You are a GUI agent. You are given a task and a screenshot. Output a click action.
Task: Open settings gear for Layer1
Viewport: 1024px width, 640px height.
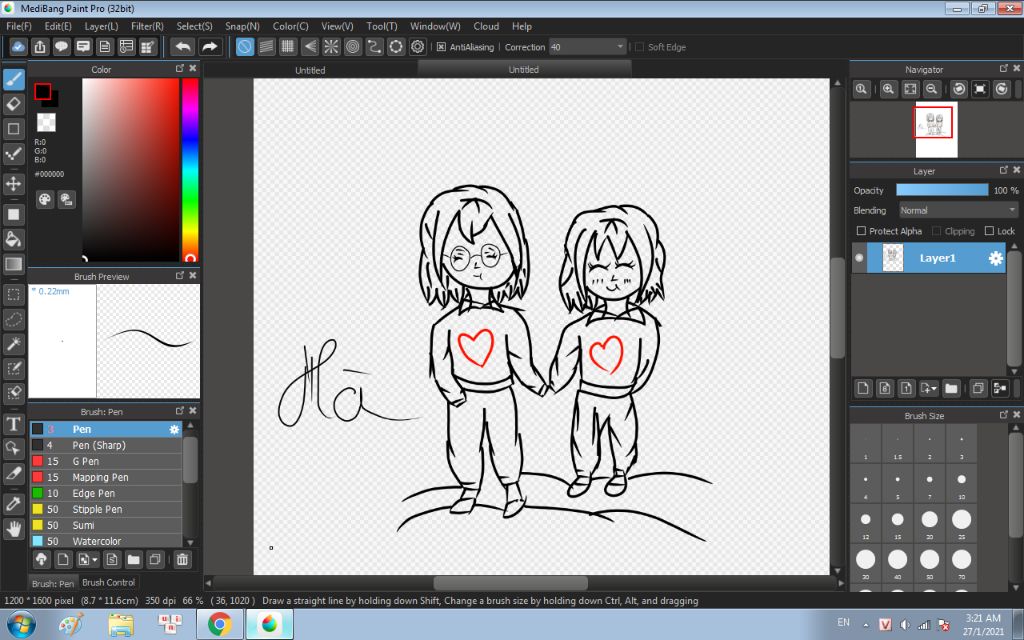995,258
